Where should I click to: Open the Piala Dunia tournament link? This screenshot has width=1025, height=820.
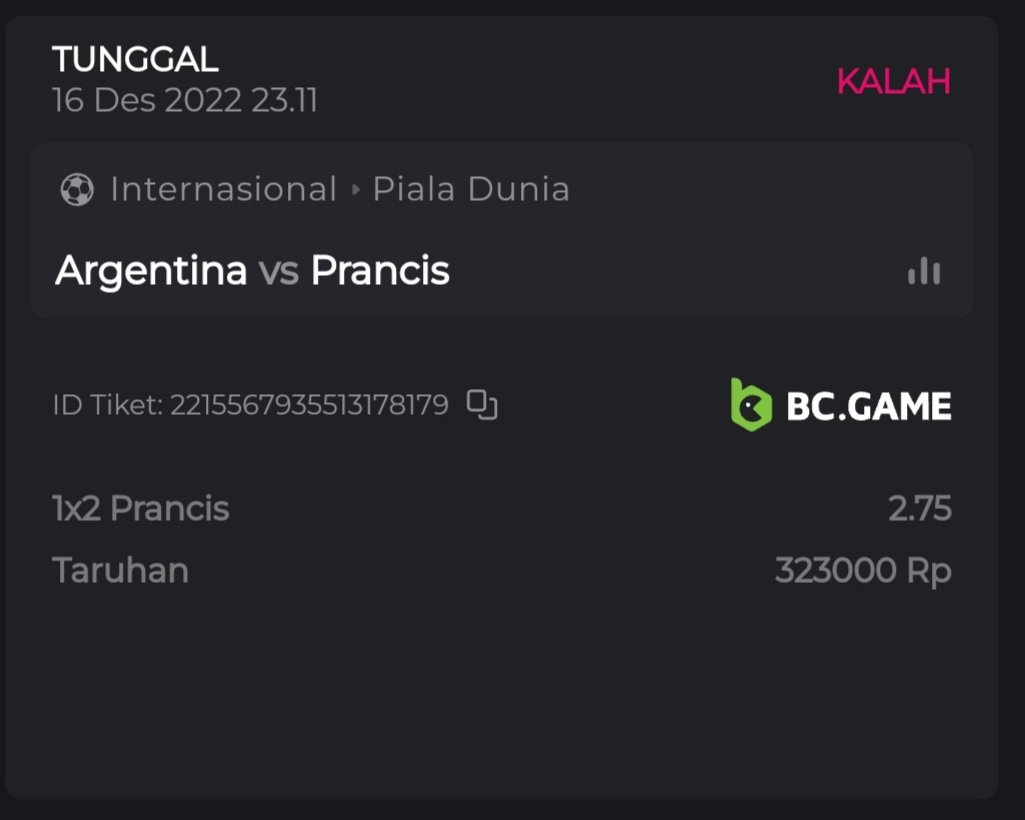[x=471, y=189]
